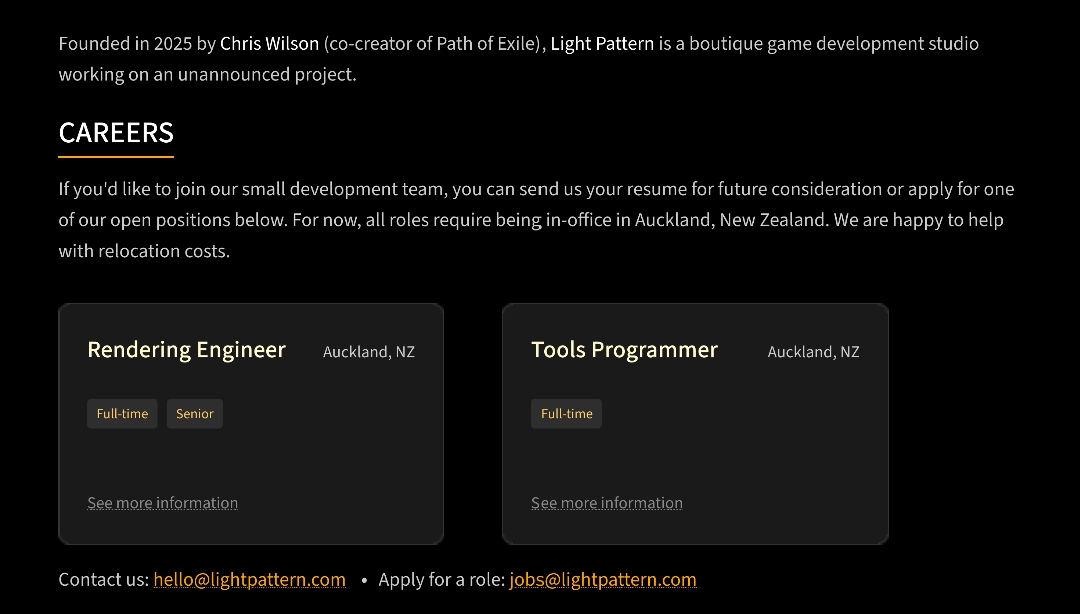Open the jobs@lightpattern.com application email link
This screenshot has width=1080, height=614.
pyautogui.click(x=603, y=580)
